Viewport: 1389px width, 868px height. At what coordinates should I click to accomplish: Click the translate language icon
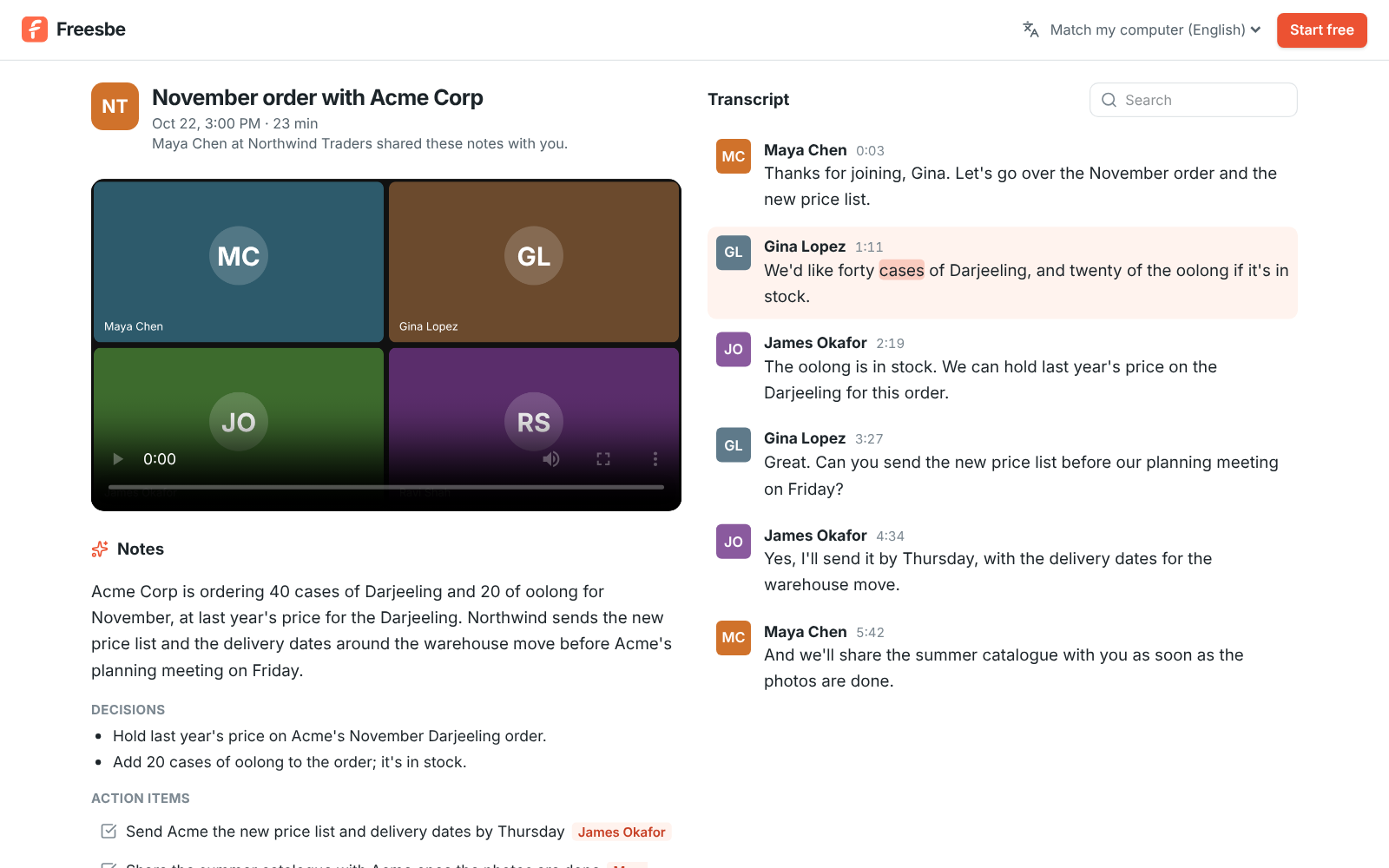[x=1030, y=30]
